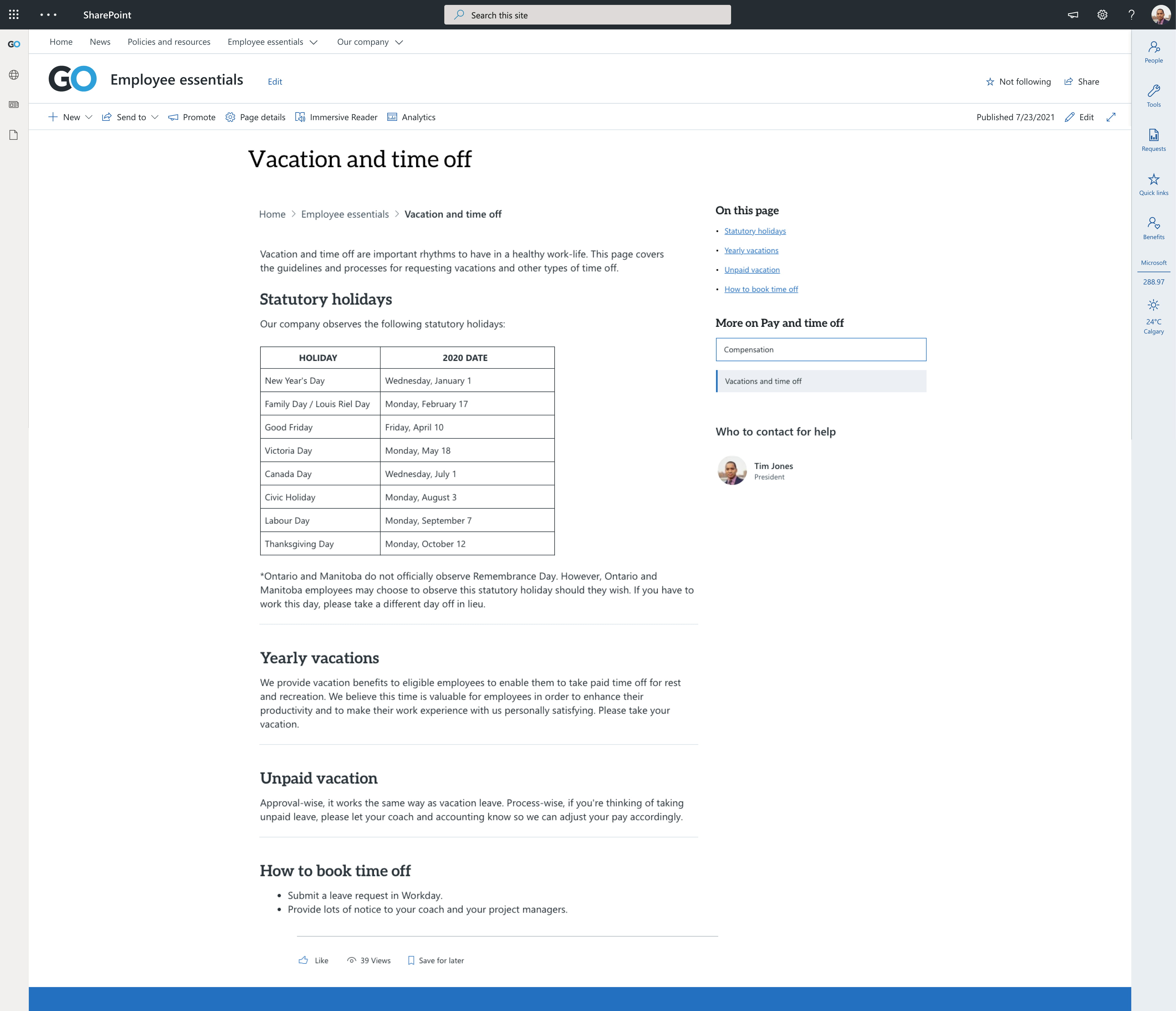The image size is (1176, 1011).
Task: Jump to Yearly vacations section link
Action: (x=751, y=250)
